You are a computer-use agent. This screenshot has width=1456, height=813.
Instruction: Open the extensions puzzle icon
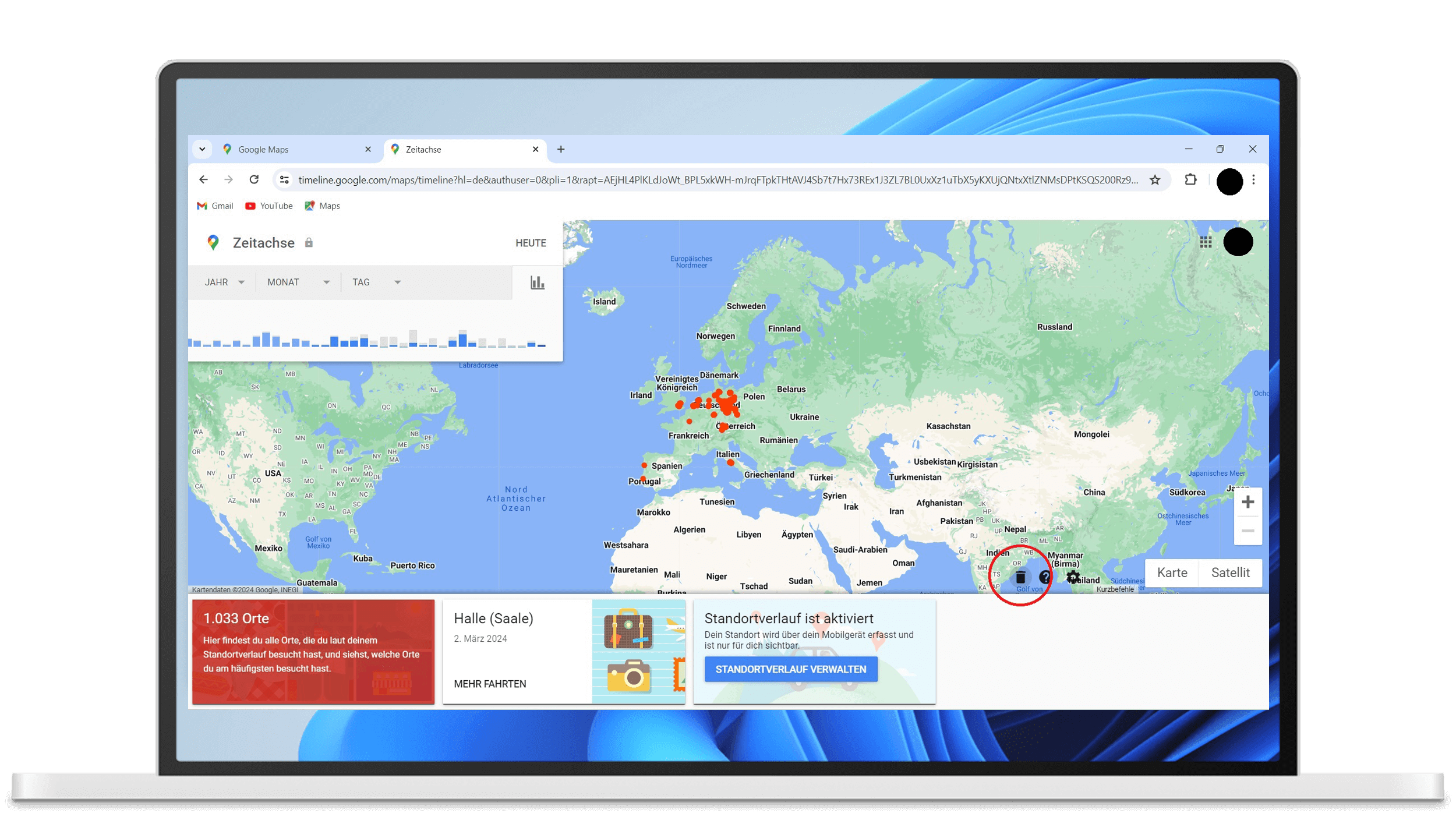pos(1191,180)
